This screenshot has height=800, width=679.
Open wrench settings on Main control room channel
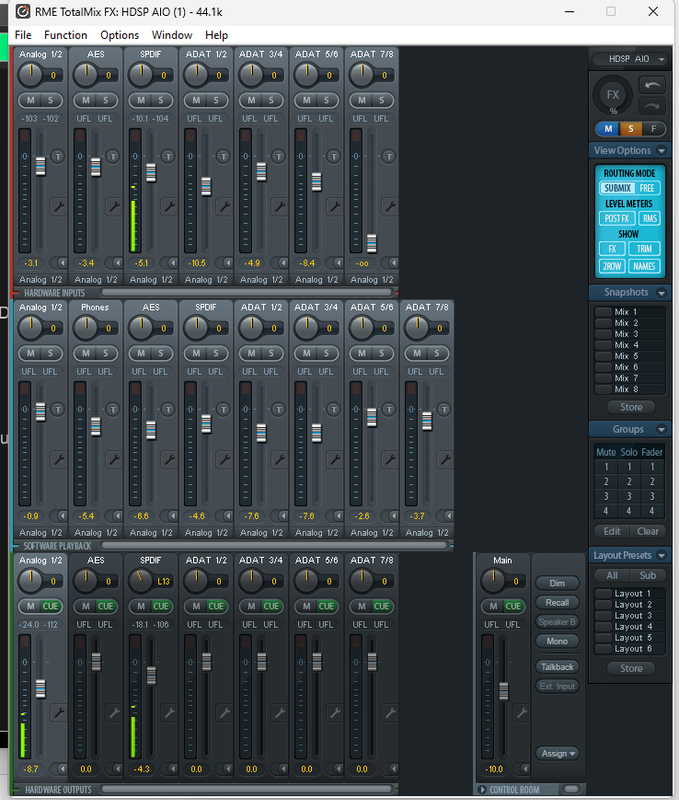coord(521,713)
